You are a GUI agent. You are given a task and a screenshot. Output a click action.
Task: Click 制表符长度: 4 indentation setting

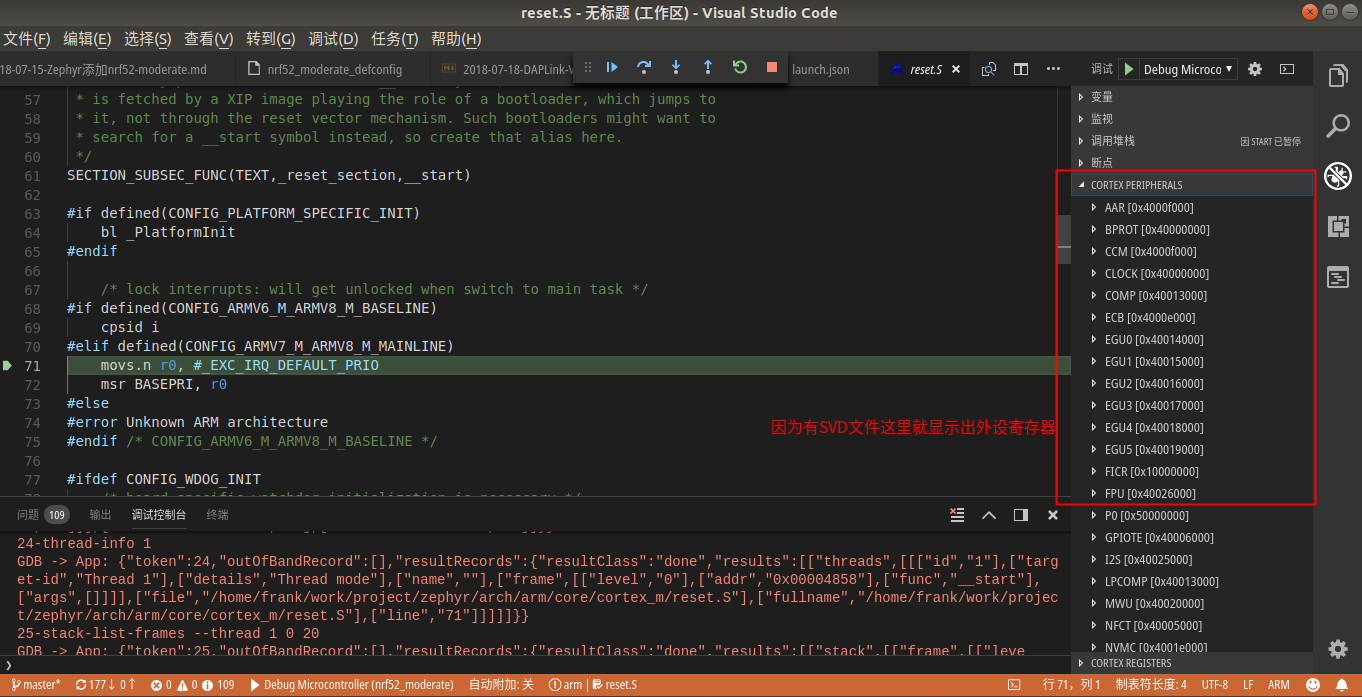[1151, 685]
